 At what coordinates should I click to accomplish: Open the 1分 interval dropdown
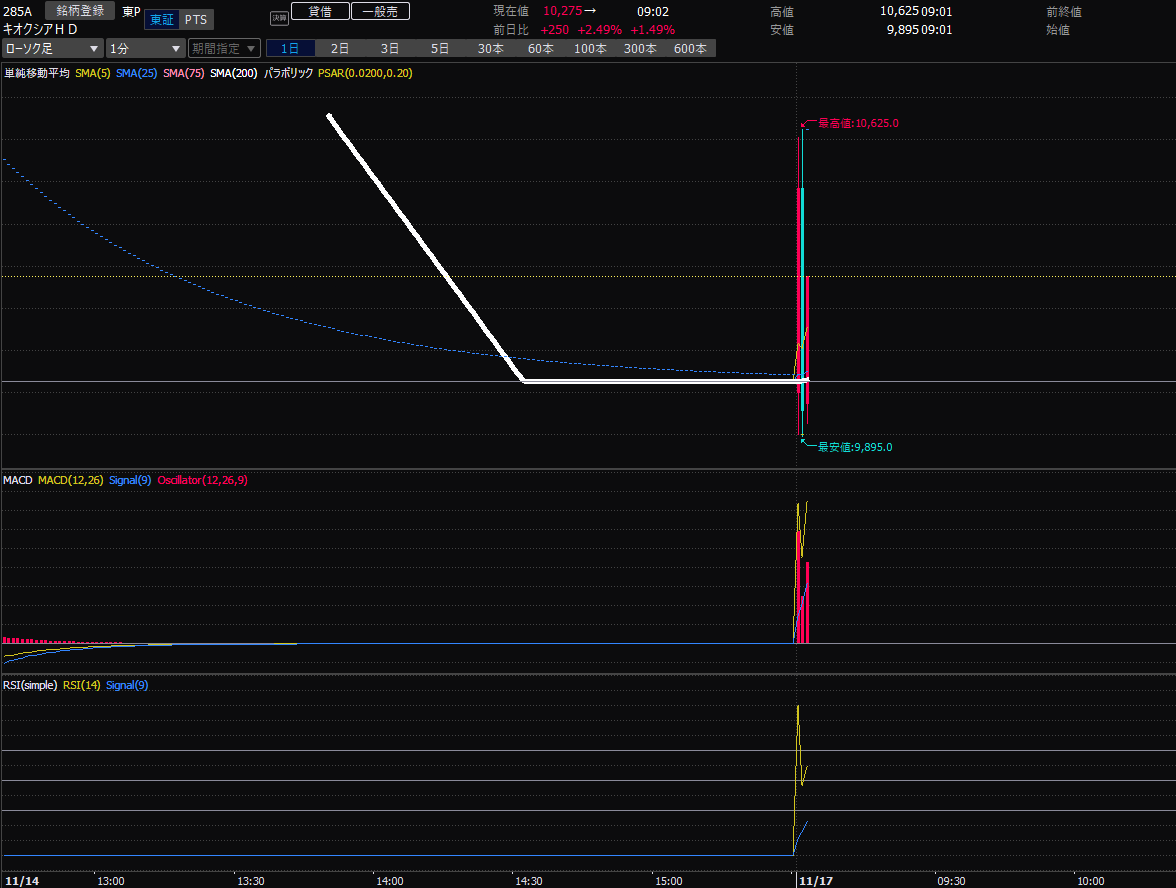click(145, 48)
